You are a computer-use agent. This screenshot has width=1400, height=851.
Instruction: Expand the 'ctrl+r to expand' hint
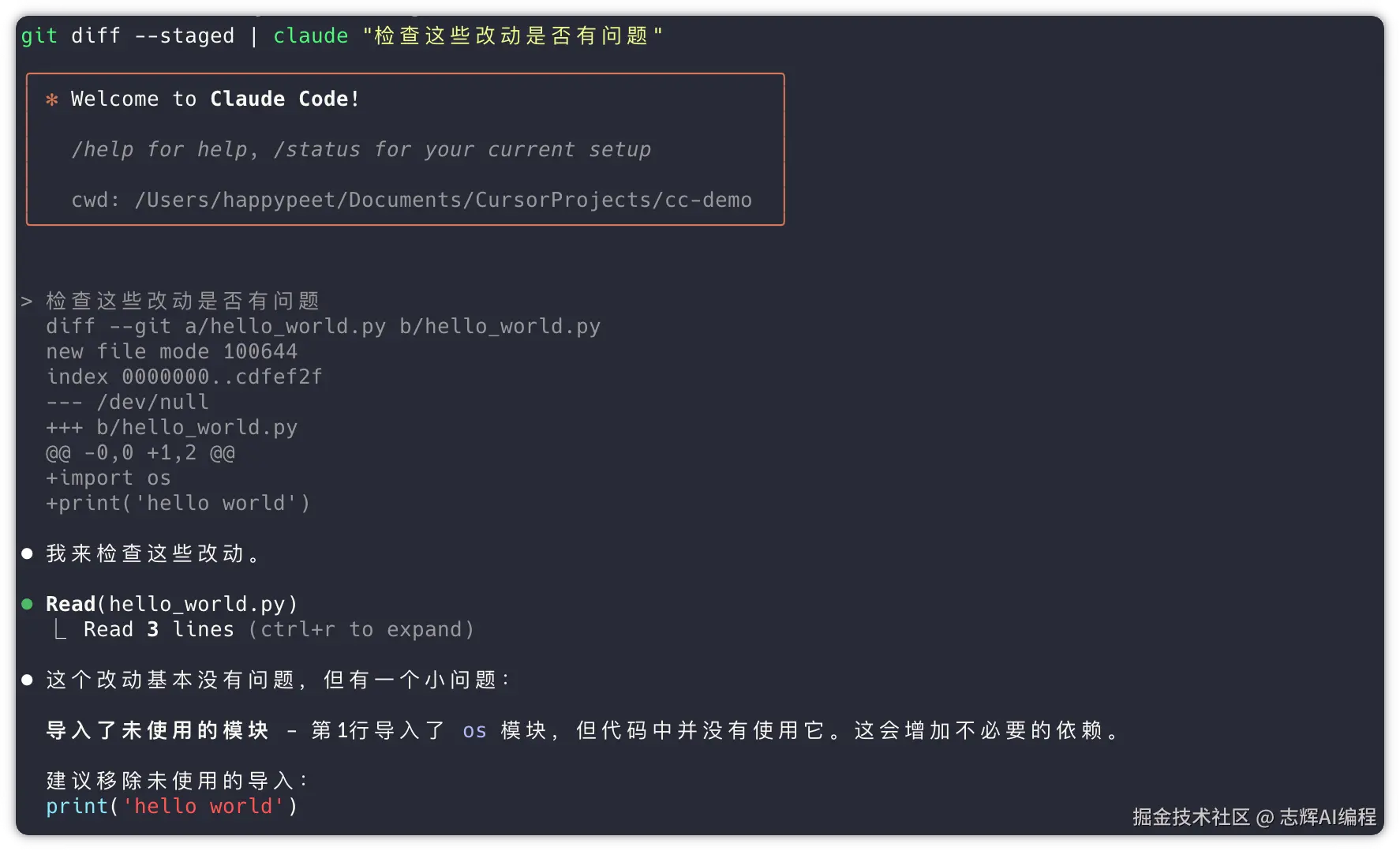tap(361, 630)
